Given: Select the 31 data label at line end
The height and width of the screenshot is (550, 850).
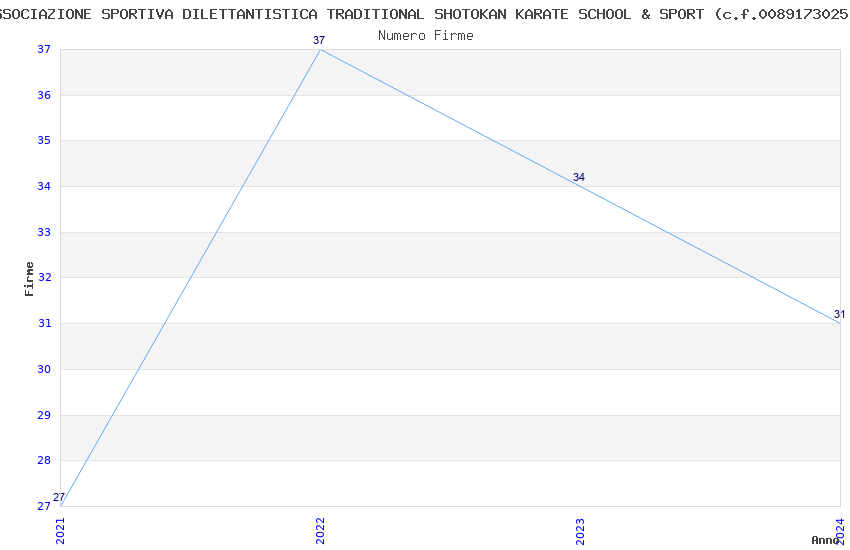Looking at the screenshot, I should click(x=840, y=315).
